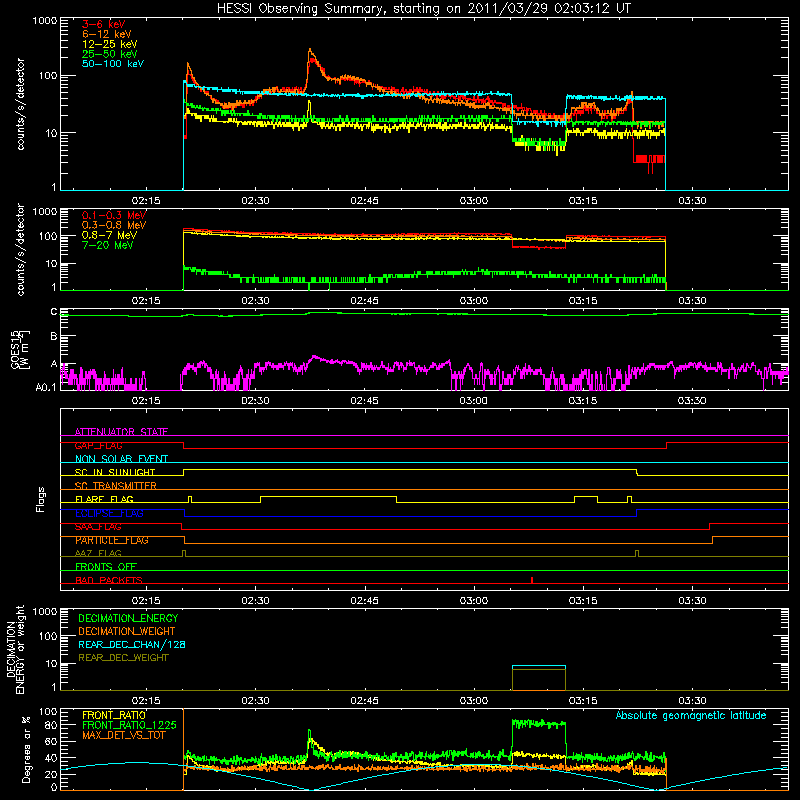Screen dimensions: 800x800
Task: Click the Degrees or % axis label
Action: click(x=26, y=749)
